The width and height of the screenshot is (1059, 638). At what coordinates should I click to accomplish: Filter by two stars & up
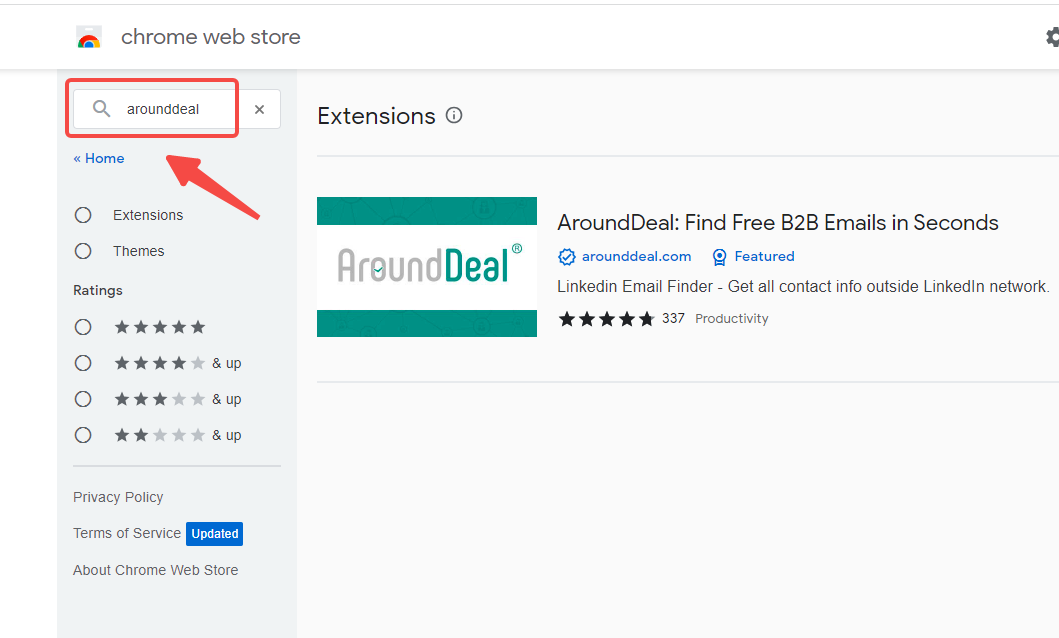click(x=83, y=435)
